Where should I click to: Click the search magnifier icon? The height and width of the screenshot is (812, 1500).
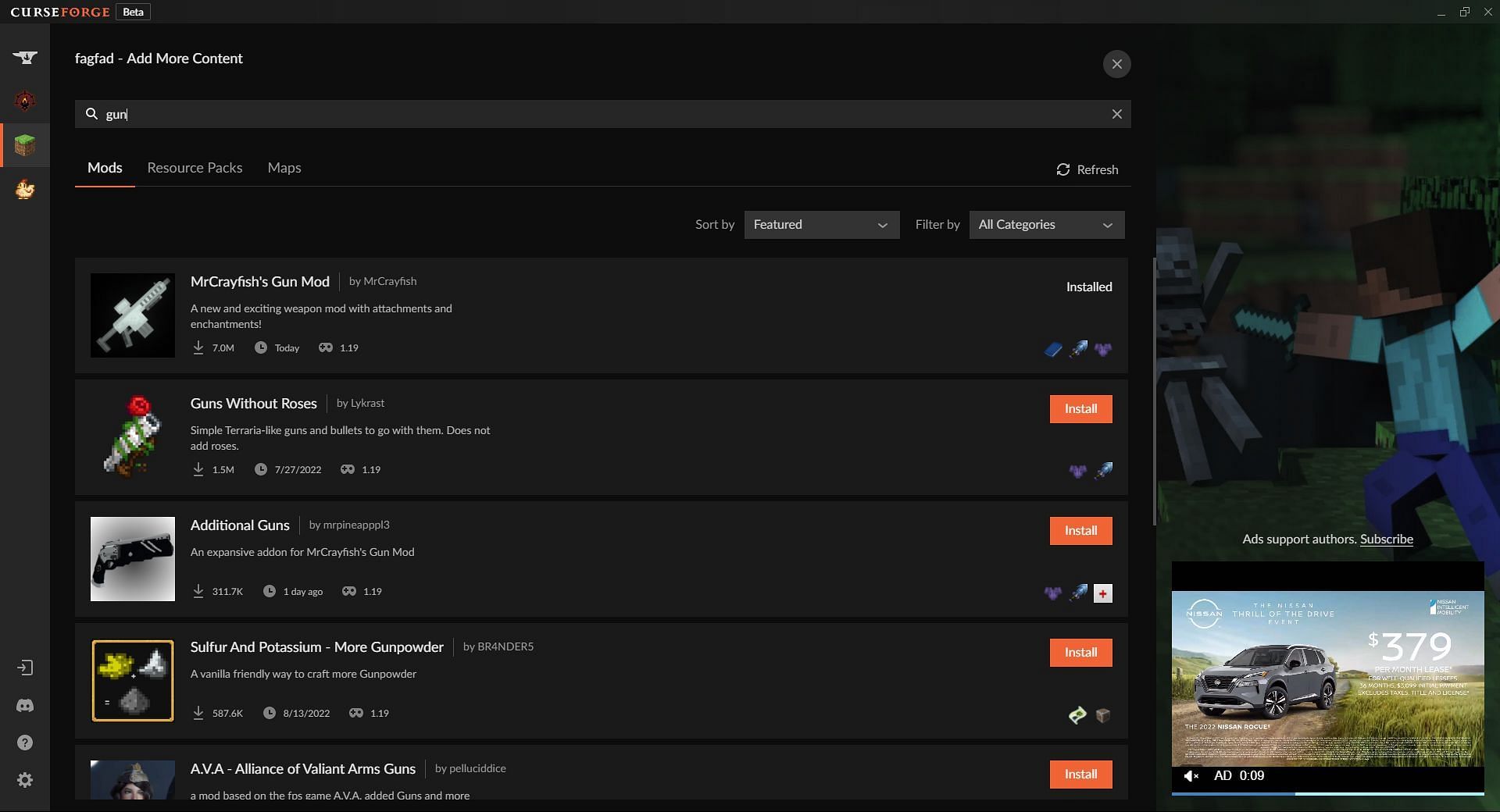[91, 114]
